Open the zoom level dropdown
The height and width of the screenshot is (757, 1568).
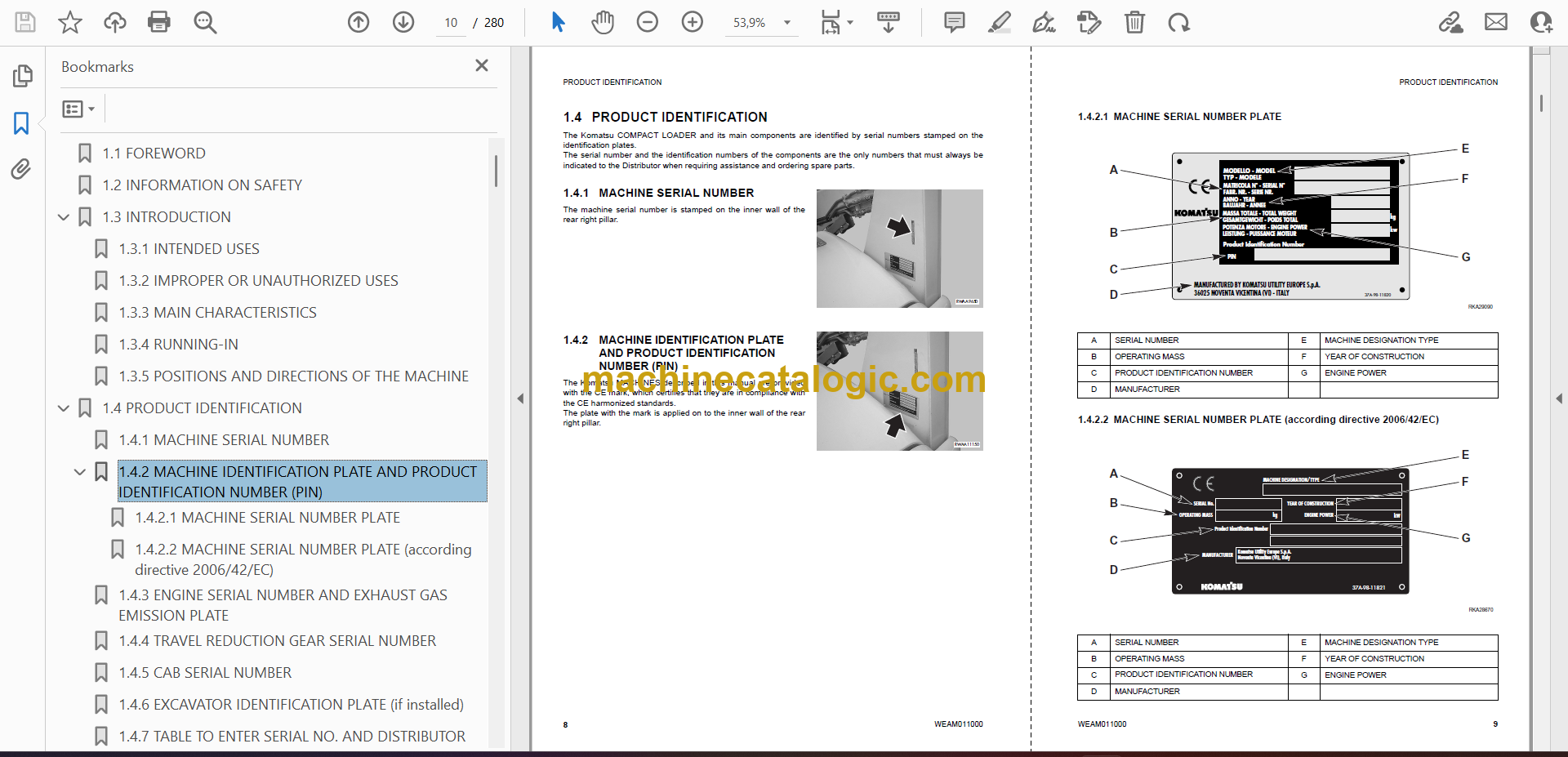[787, 23]
